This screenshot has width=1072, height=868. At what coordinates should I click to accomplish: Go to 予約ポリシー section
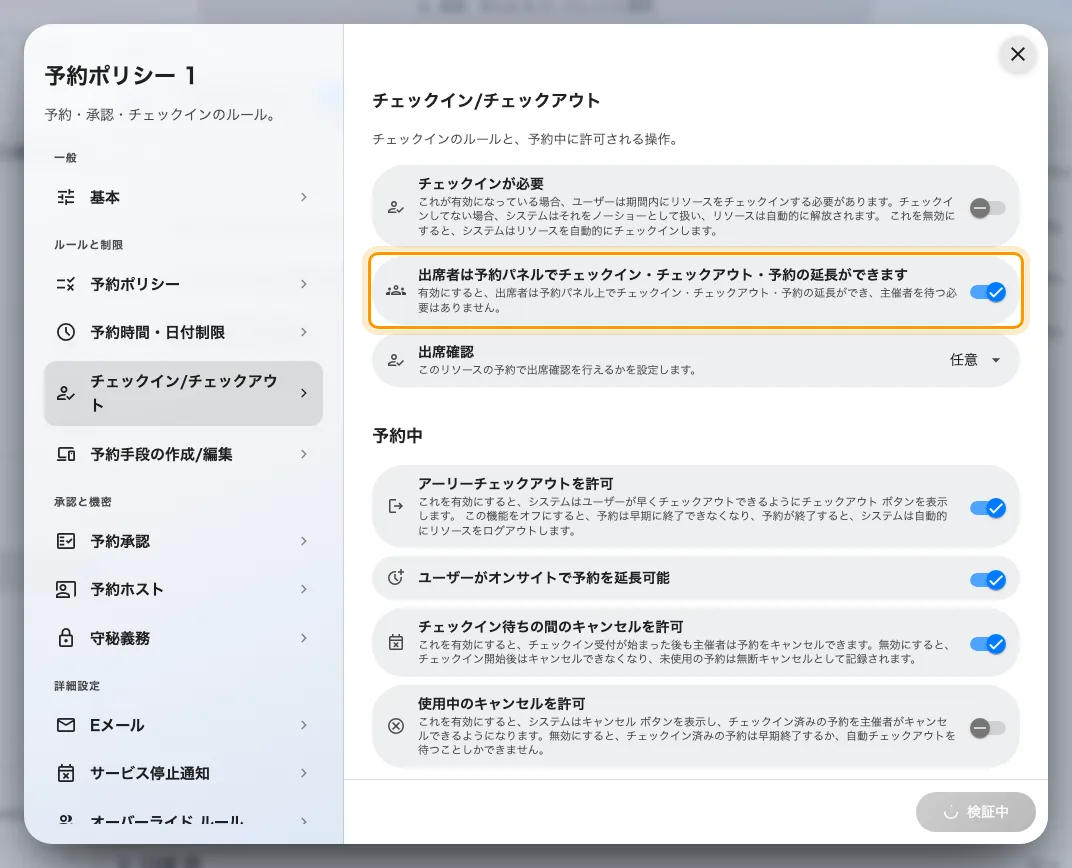click(x=183, y=284)
